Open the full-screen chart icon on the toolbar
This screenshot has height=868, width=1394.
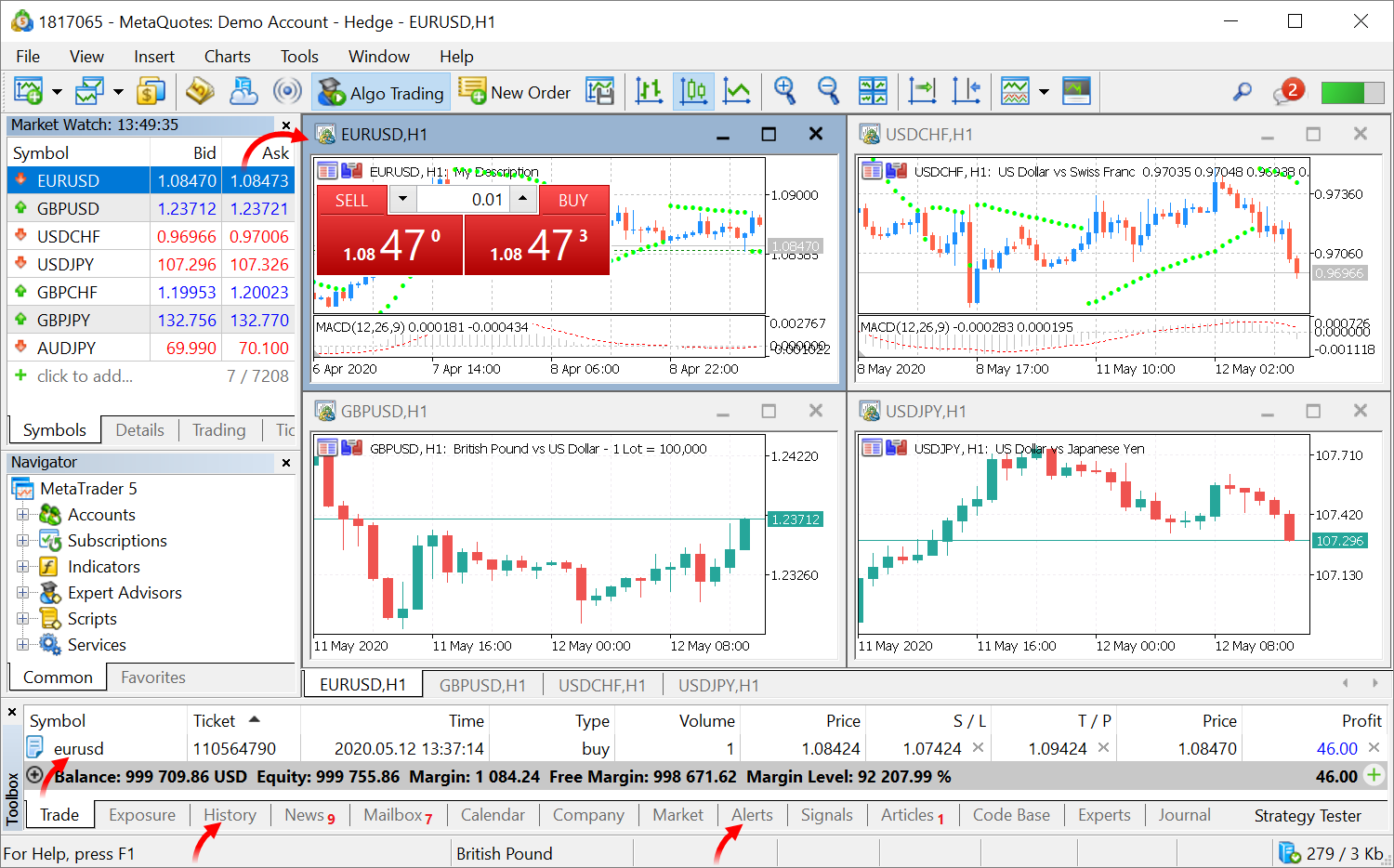click(x=1075, y=91)
